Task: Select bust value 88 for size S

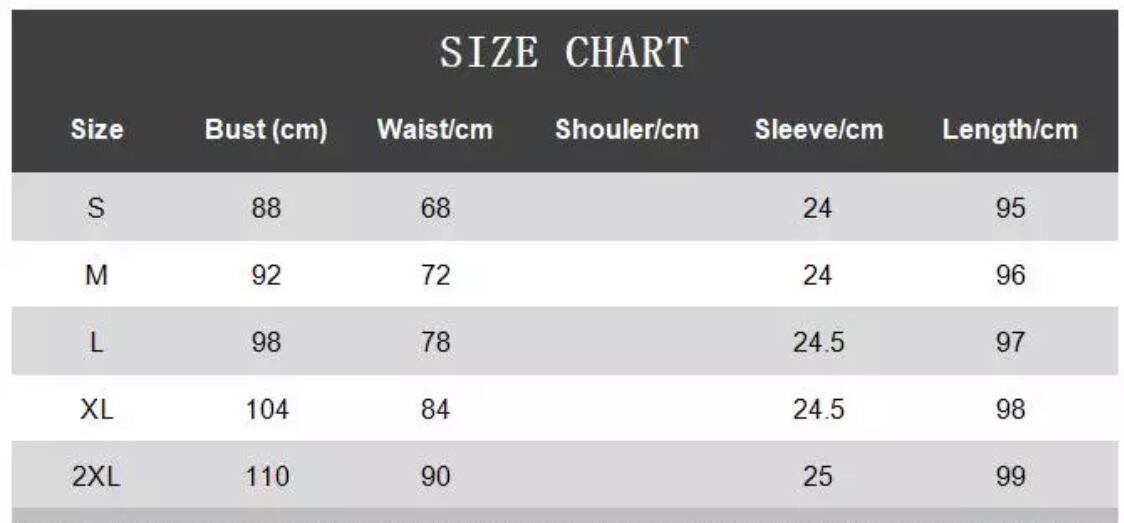Action: 267,208
